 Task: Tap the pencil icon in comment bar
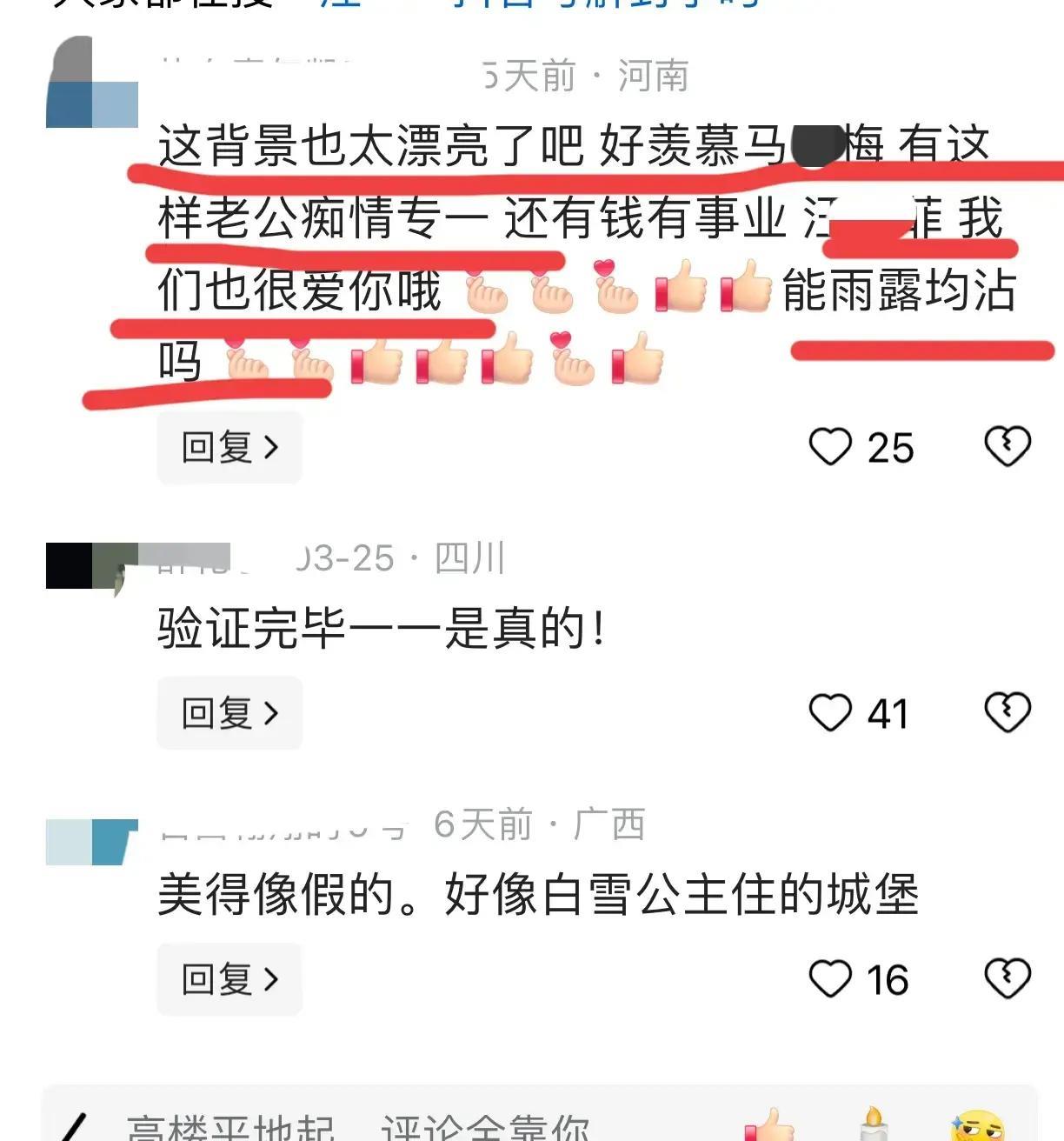(74, 1127)
